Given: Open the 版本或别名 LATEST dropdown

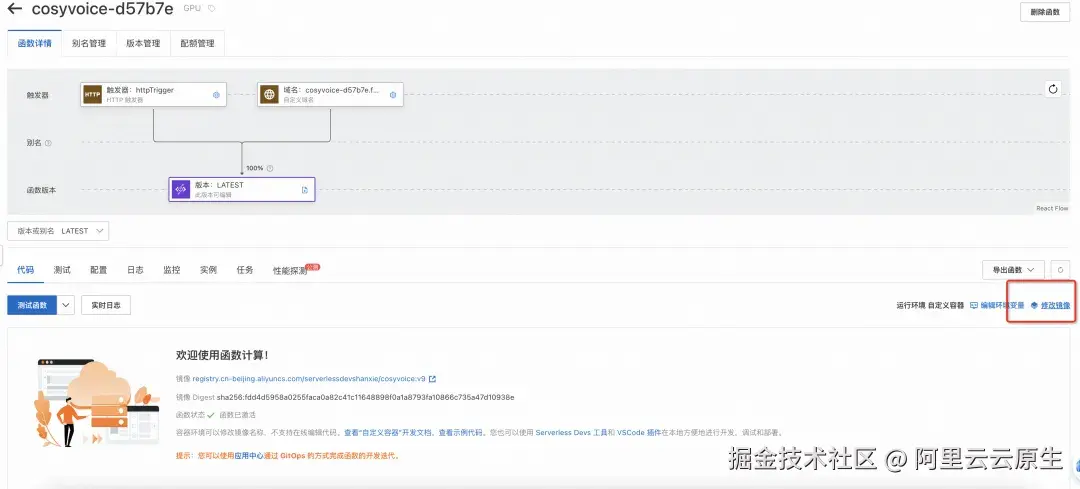Looking at the screenshot, I should 58,231.
